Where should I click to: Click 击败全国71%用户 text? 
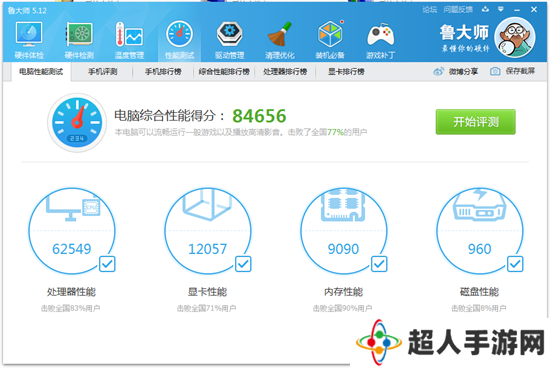207,308
